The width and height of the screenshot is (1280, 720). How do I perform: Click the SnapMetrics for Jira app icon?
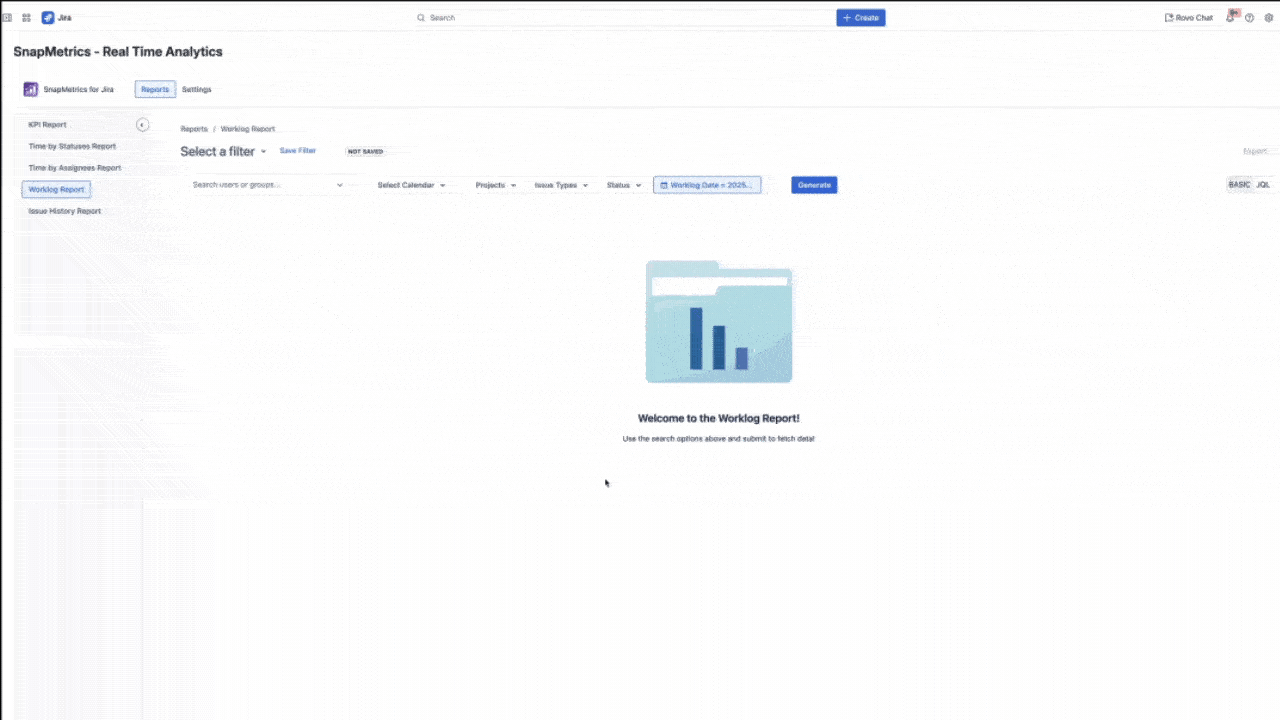point(31,89)
